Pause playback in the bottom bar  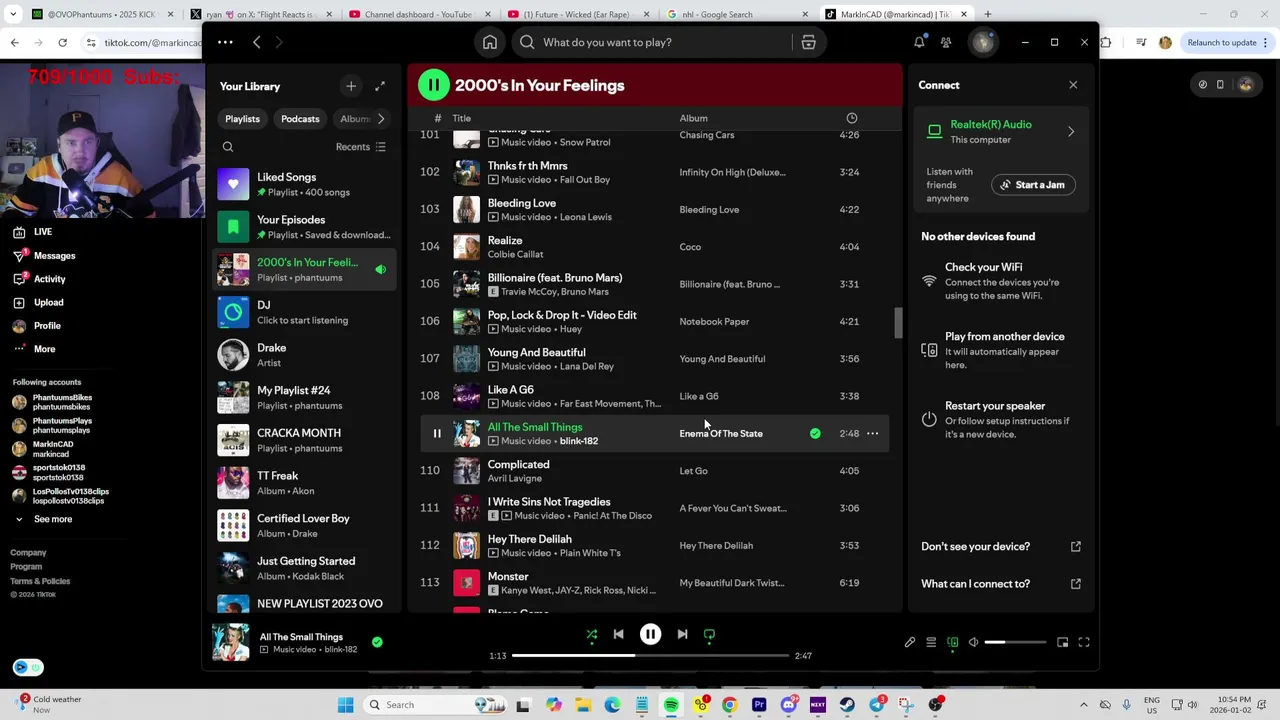click(x=650, y=634)
